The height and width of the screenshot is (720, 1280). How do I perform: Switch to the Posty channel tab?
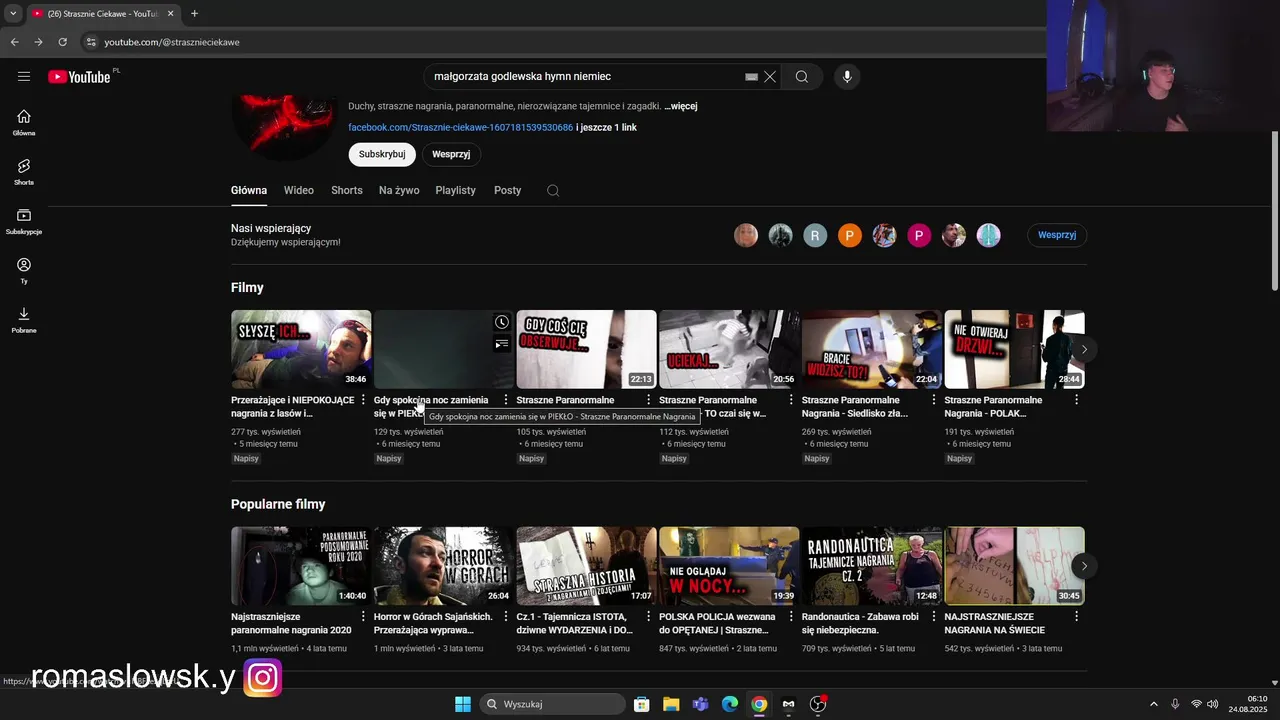click(x=508, y=190)
